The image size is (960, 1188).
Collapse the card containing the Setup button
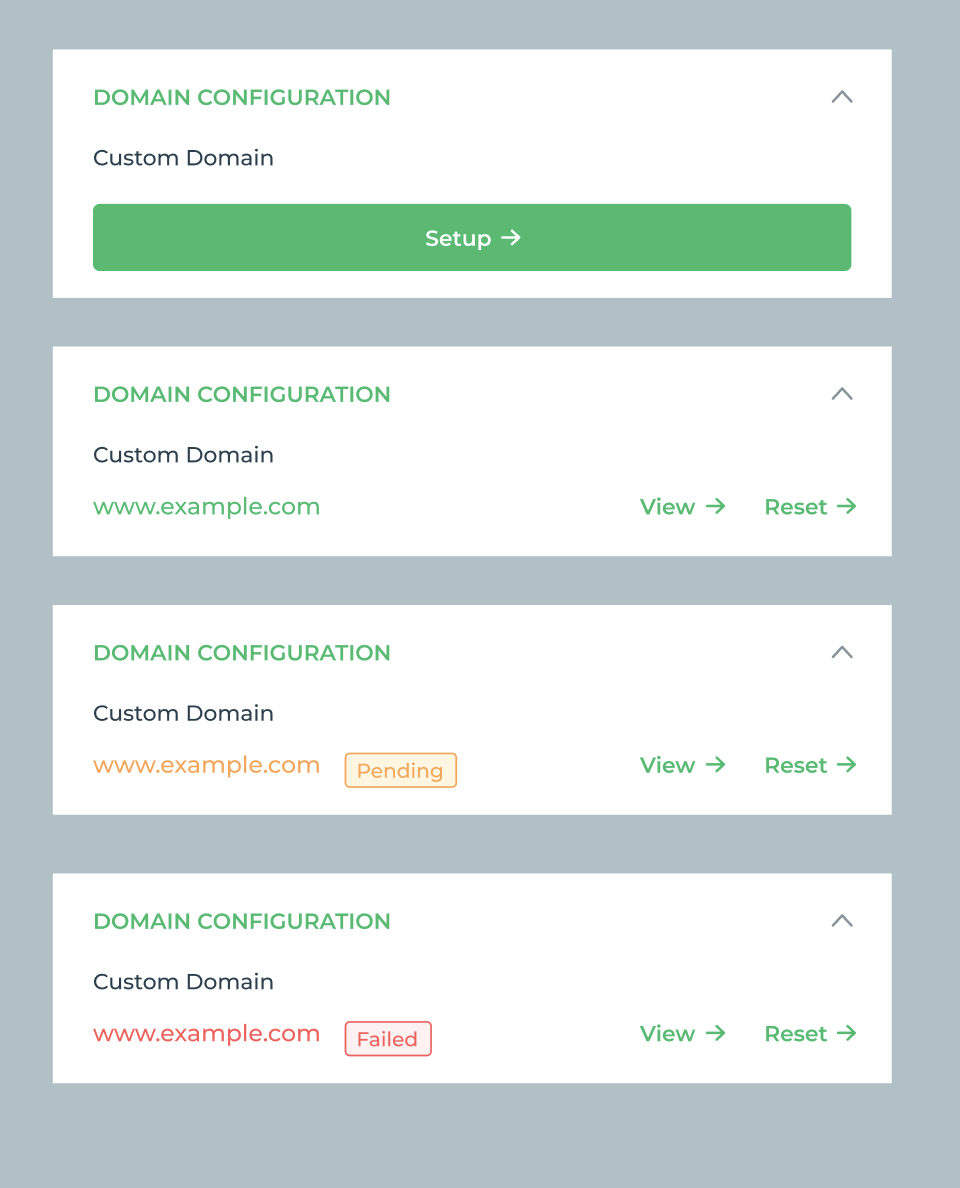pos(842,97)
